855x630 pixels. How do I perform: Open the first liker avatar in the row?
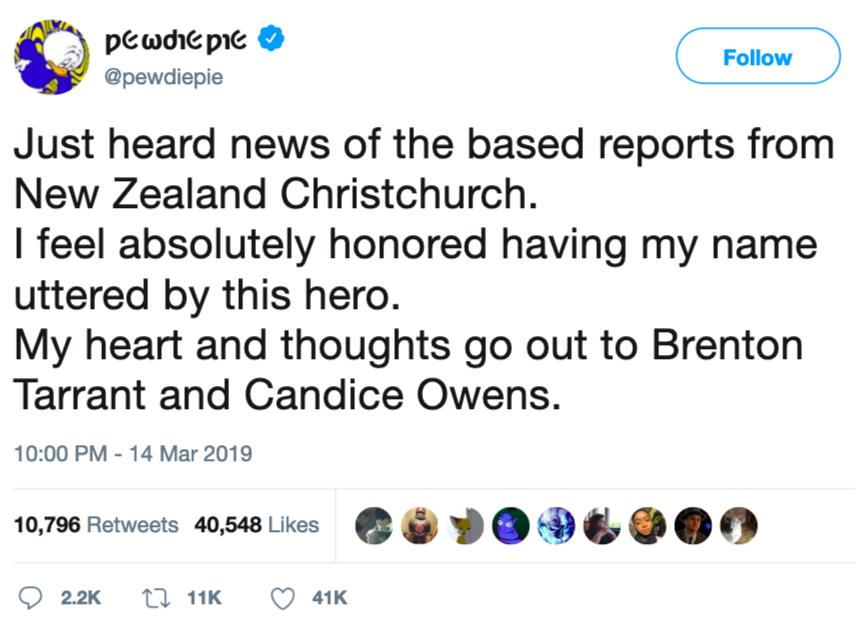tap(374, 524)
